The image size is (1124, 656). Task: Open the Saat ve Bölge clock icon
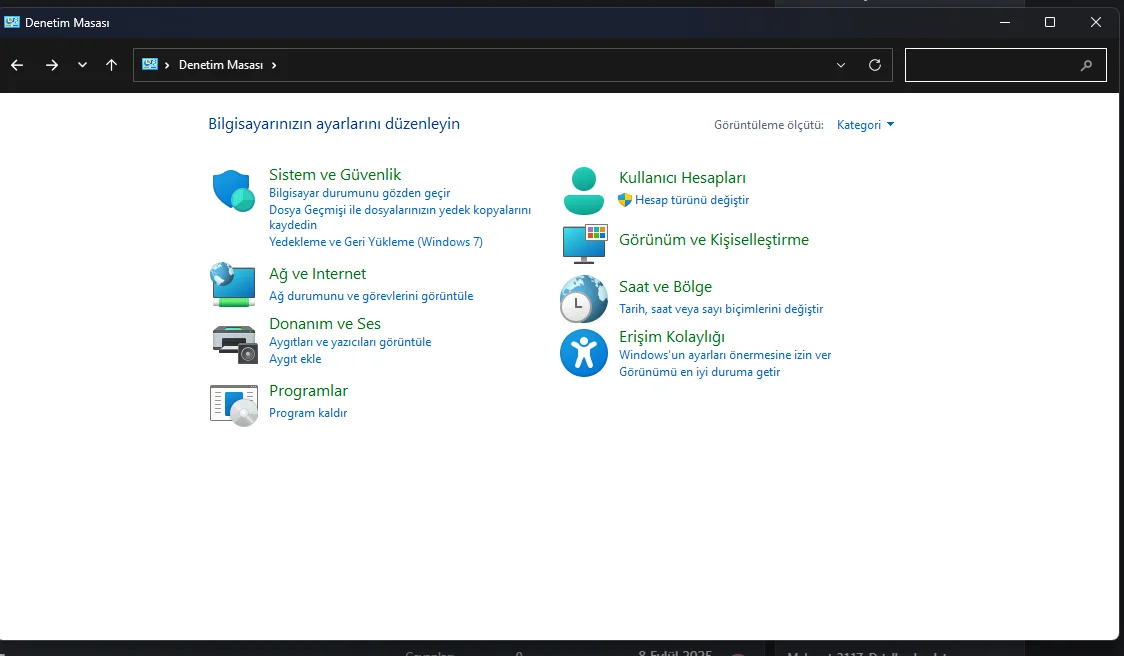584,299
